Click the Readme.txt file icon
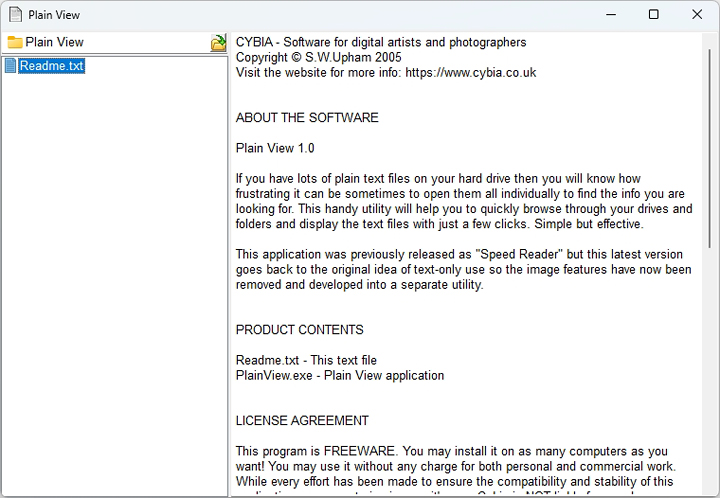The image size is (720, 498). tap(10, 66)
